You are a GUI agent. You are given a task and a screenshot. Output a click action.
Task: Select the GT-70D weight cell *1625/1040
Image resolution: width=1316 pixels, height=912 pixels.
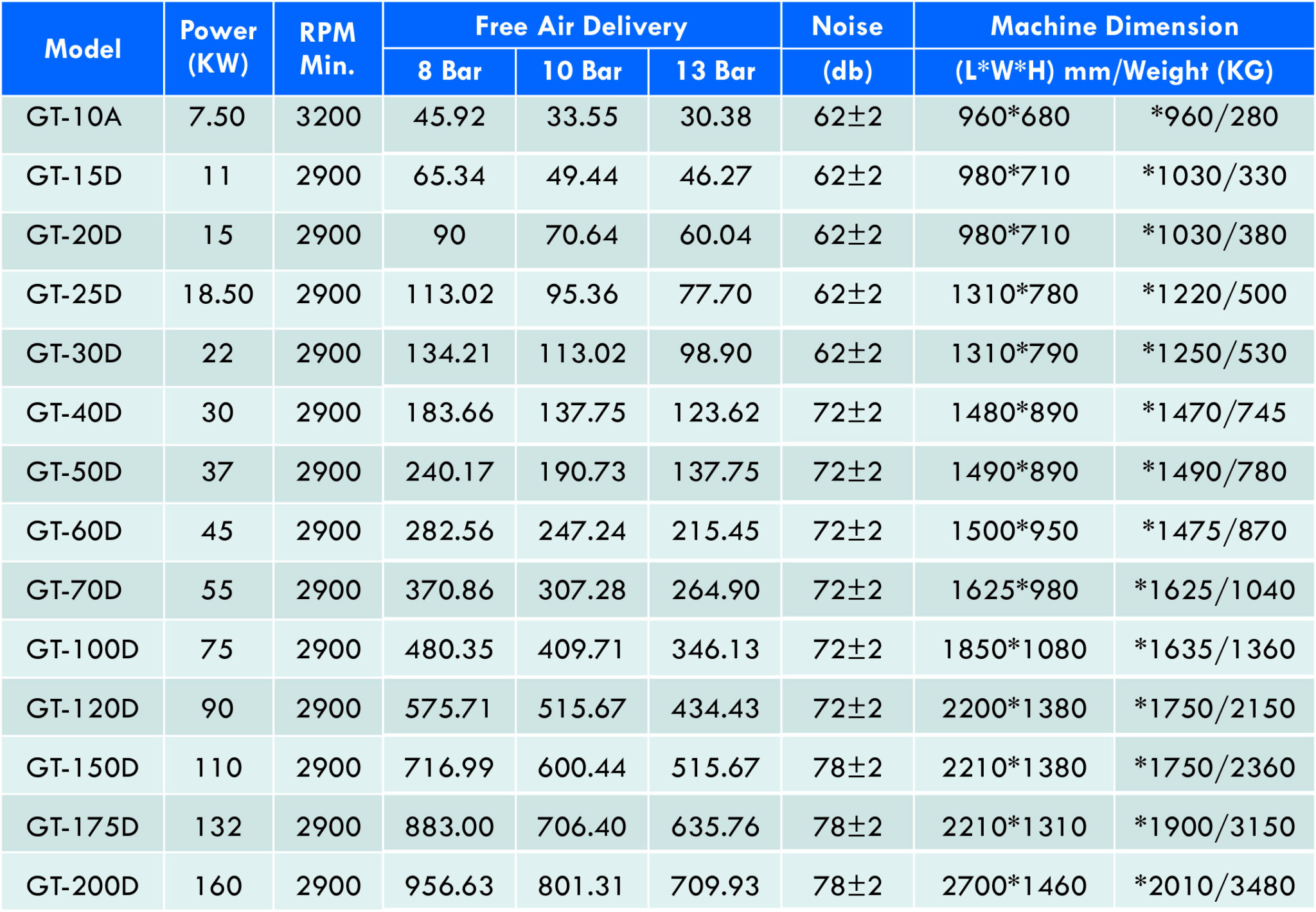tap(1214, 590)
